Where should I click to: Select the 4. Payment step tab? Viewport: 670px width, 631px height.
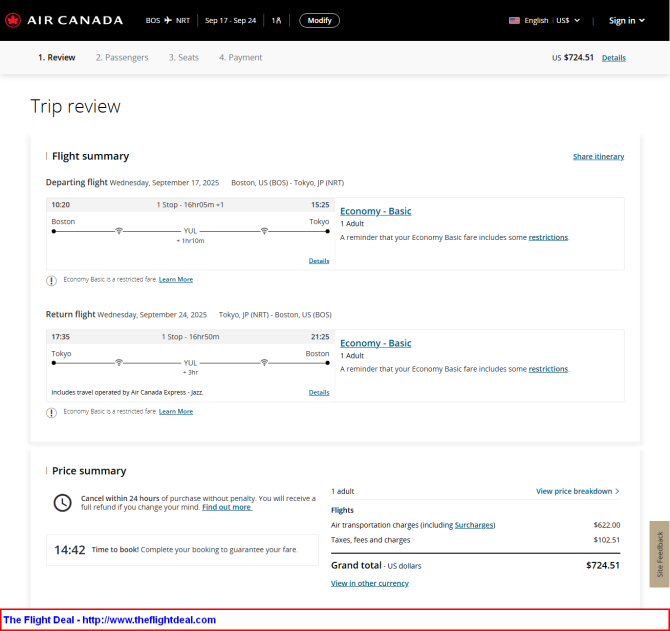point(241,57)
